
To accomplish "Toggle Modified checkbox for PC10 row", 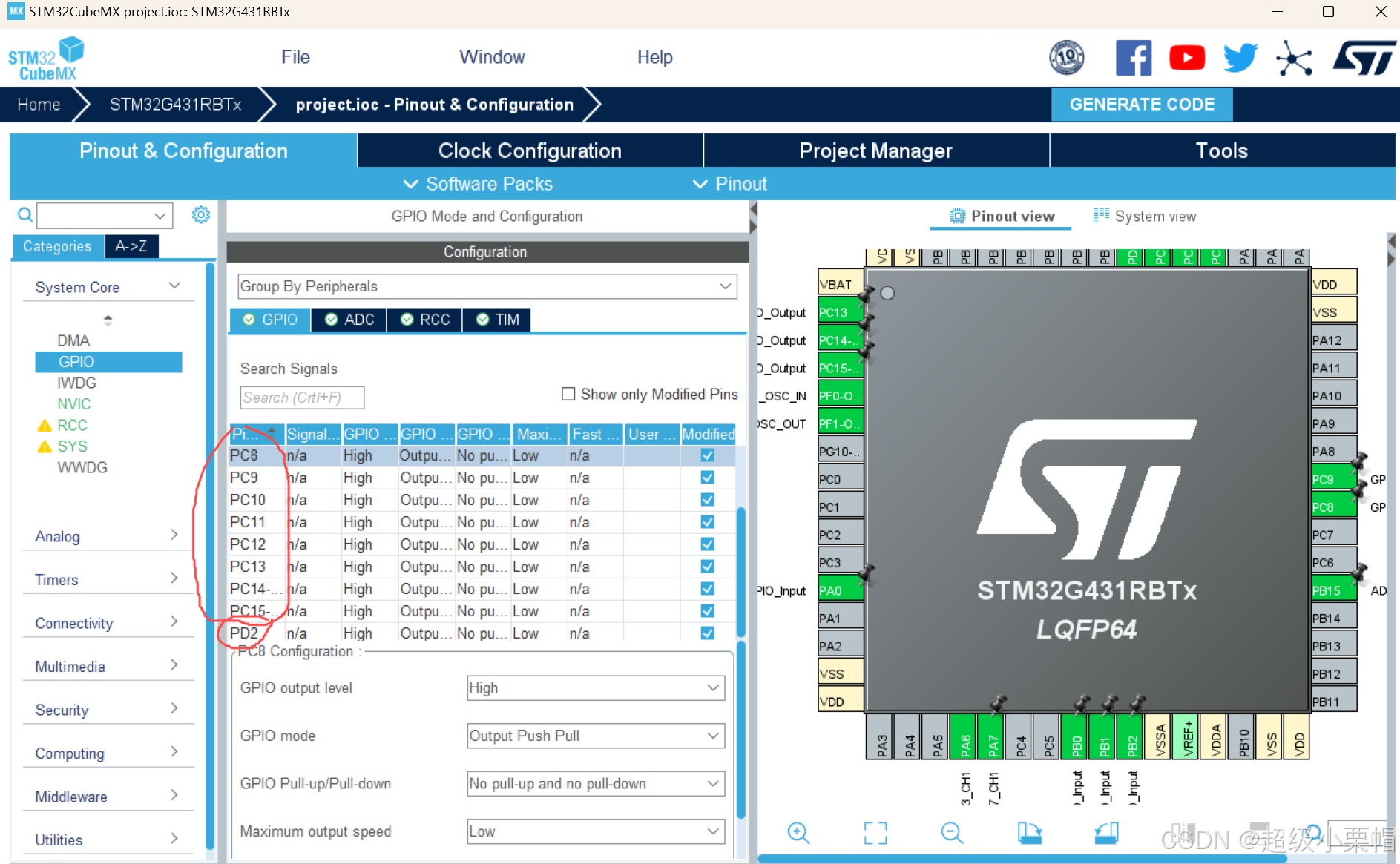I will (x=708, y=500).
